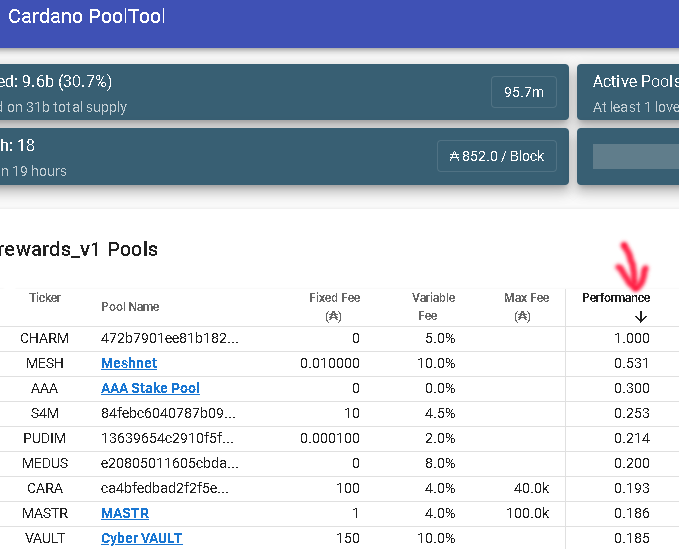Select the PUDIM ticker cell
679x549 pixels.
point(45,439)
